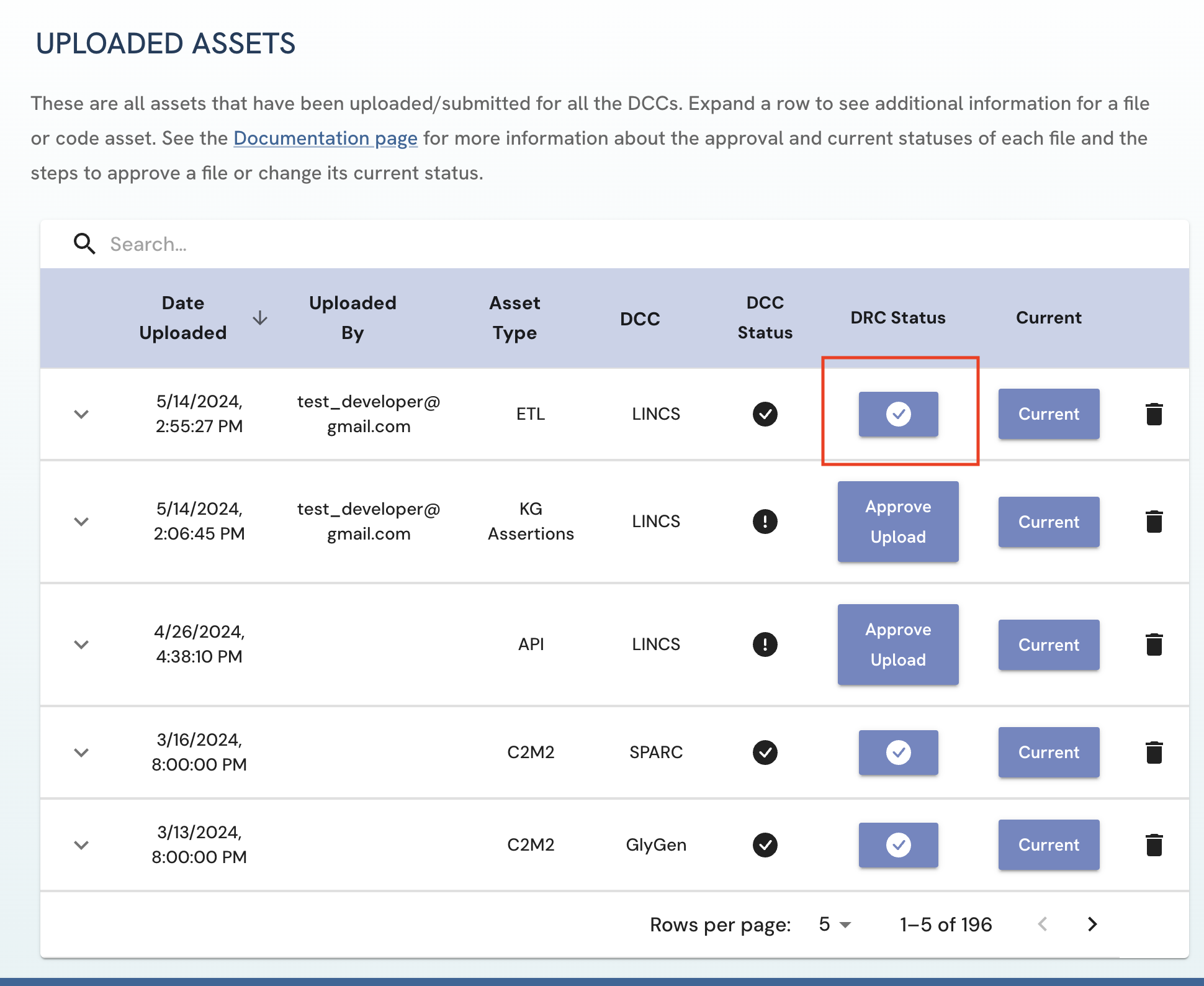Go to next page of assets

1092,925
